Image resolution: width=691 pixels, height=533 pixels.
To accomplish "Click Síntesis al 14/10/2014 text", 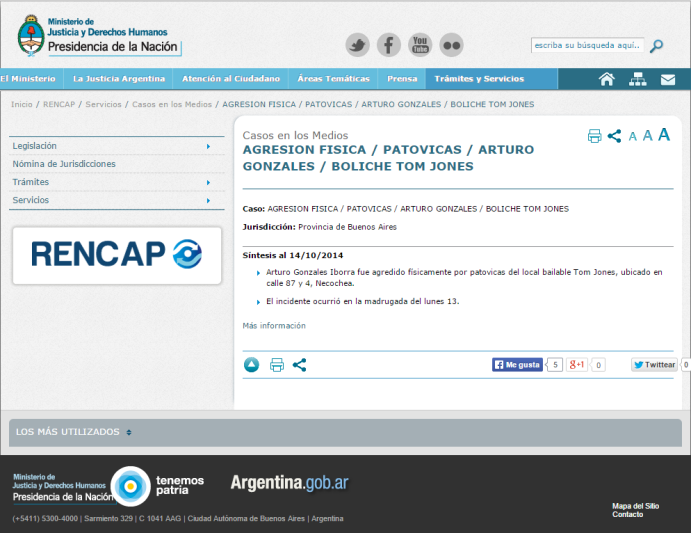I will [x=293, y=255].
